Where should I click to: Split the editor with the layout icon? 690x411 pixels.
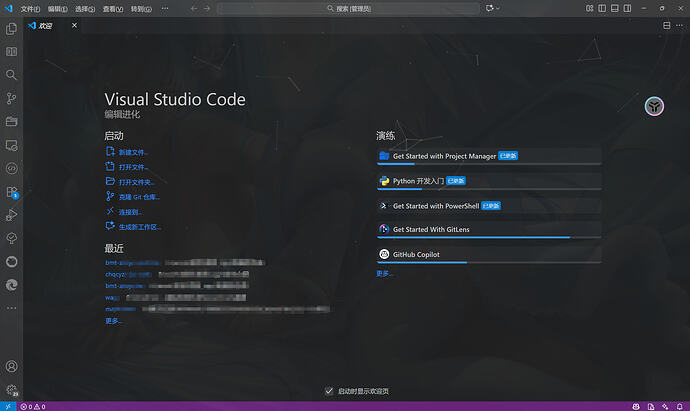point(667,26)
